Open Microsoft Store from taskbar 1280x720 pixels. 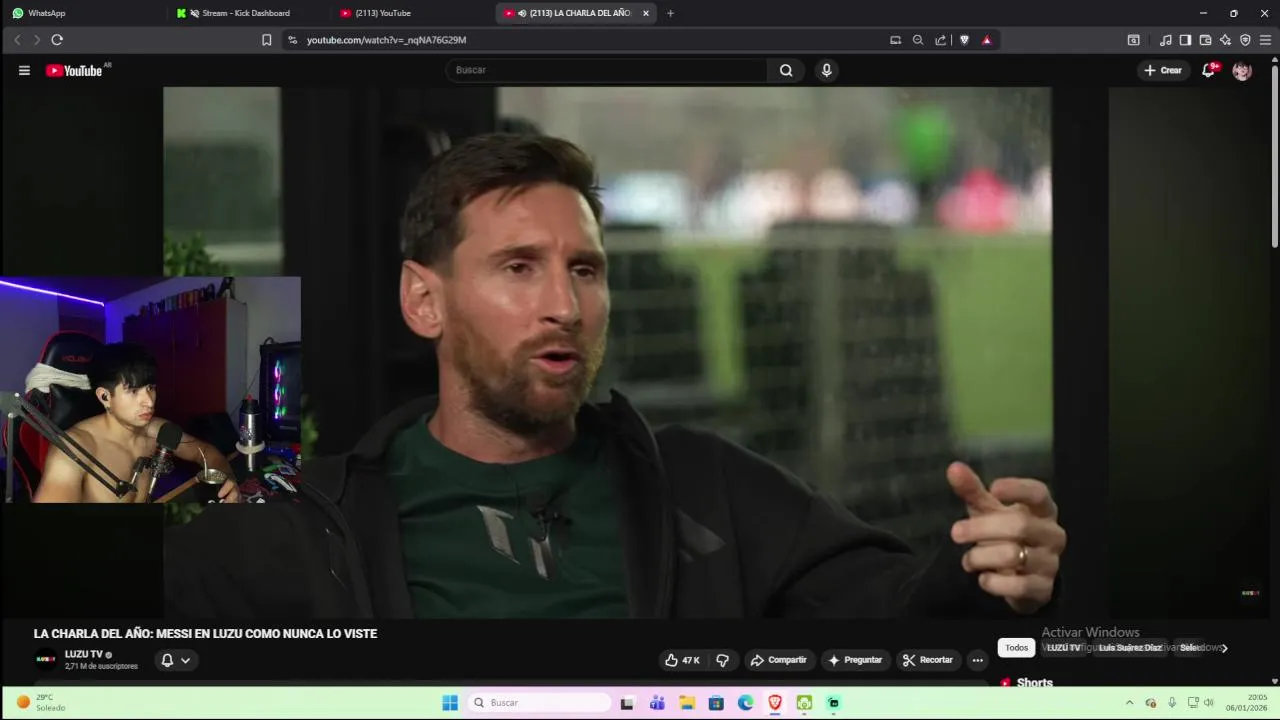(x=716, y=703)
